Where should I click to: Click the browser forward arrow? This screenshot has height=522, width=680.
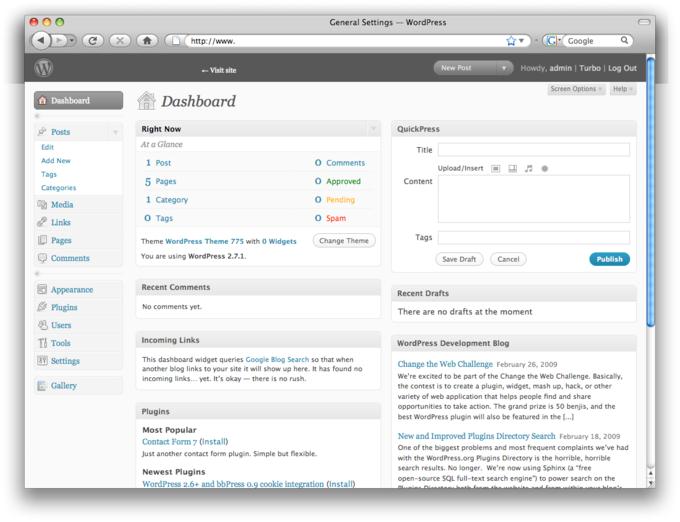click(59, 41)
